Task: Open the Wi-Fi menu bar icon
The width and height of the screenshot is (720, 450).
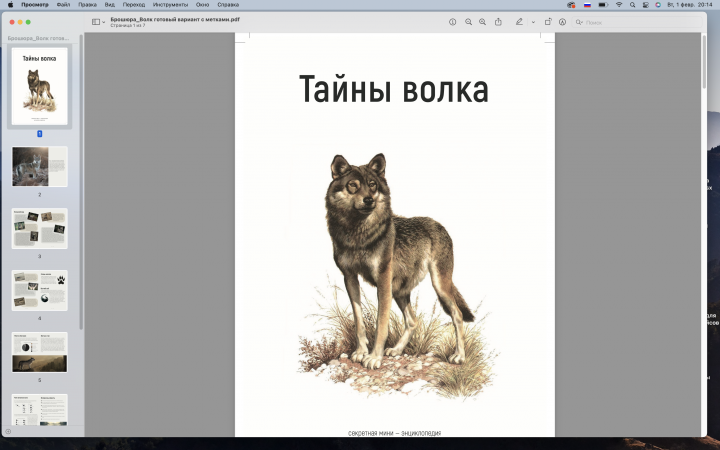Action: pos(619,5)
